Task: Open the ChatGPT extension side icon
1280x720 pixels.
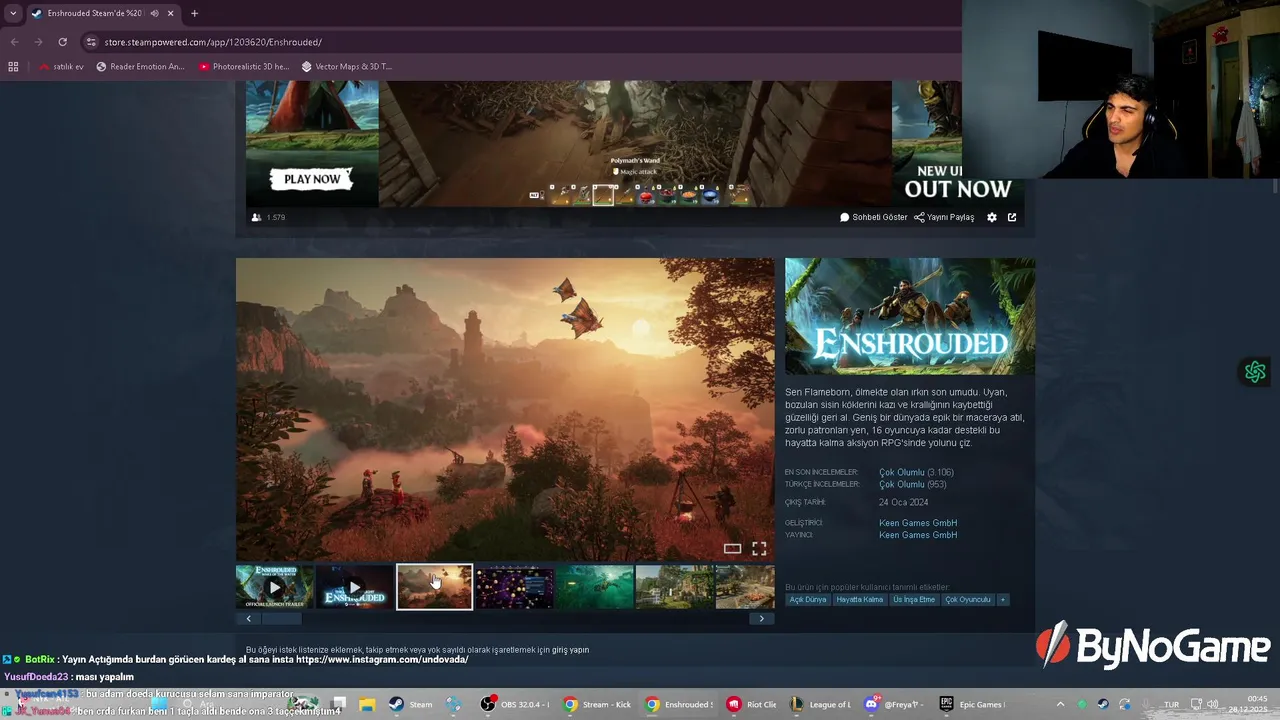Action: [x=1255, y=372]
